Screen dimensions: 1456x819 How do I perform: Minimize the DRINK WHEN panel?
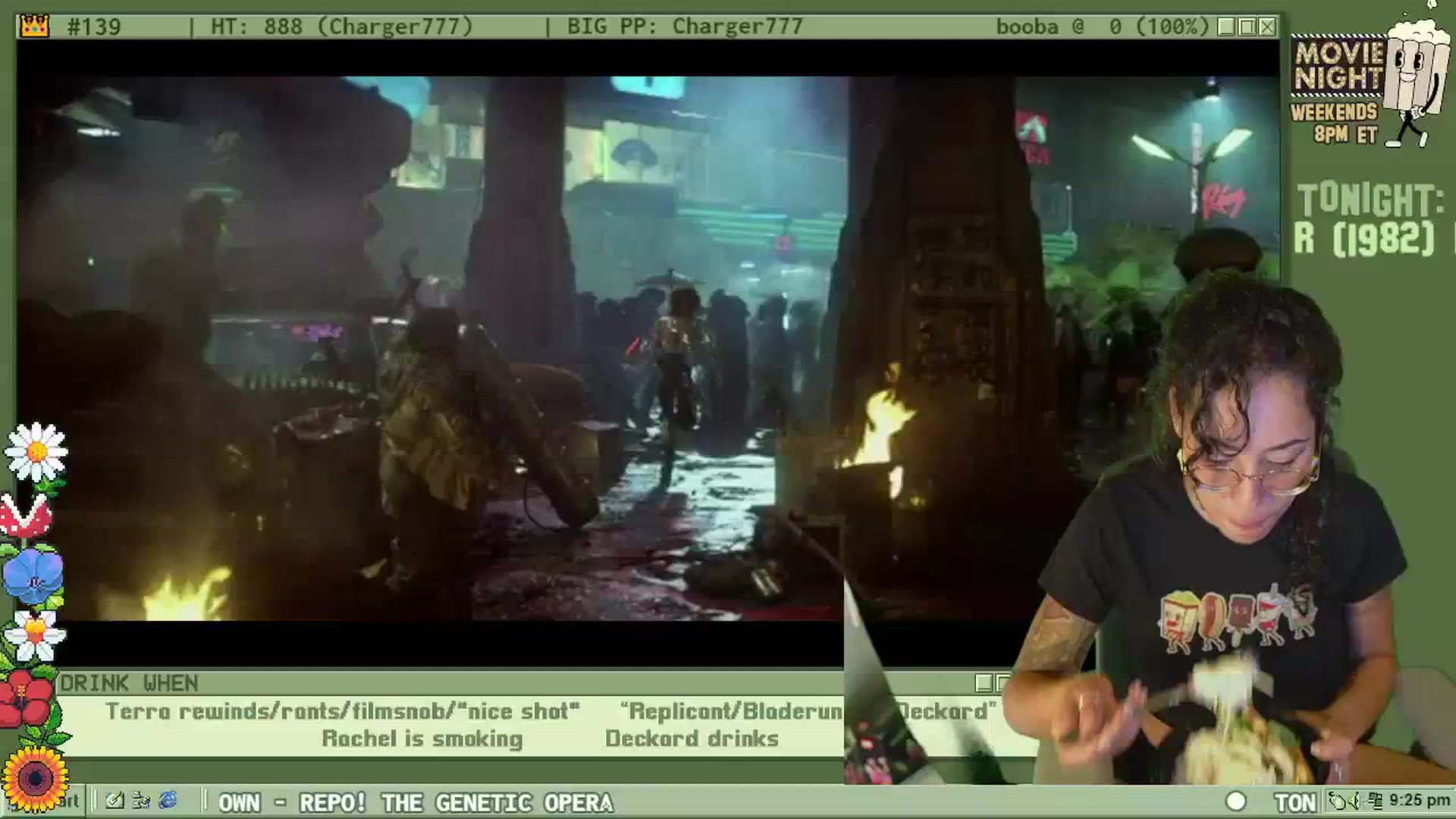point(984,683)
